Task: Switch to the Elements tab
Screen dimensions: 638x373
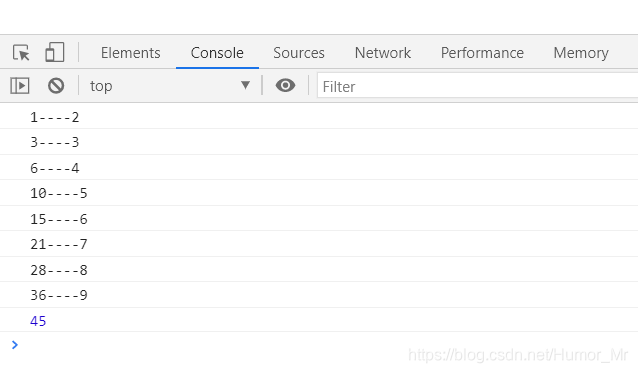Action: (131, 53)
